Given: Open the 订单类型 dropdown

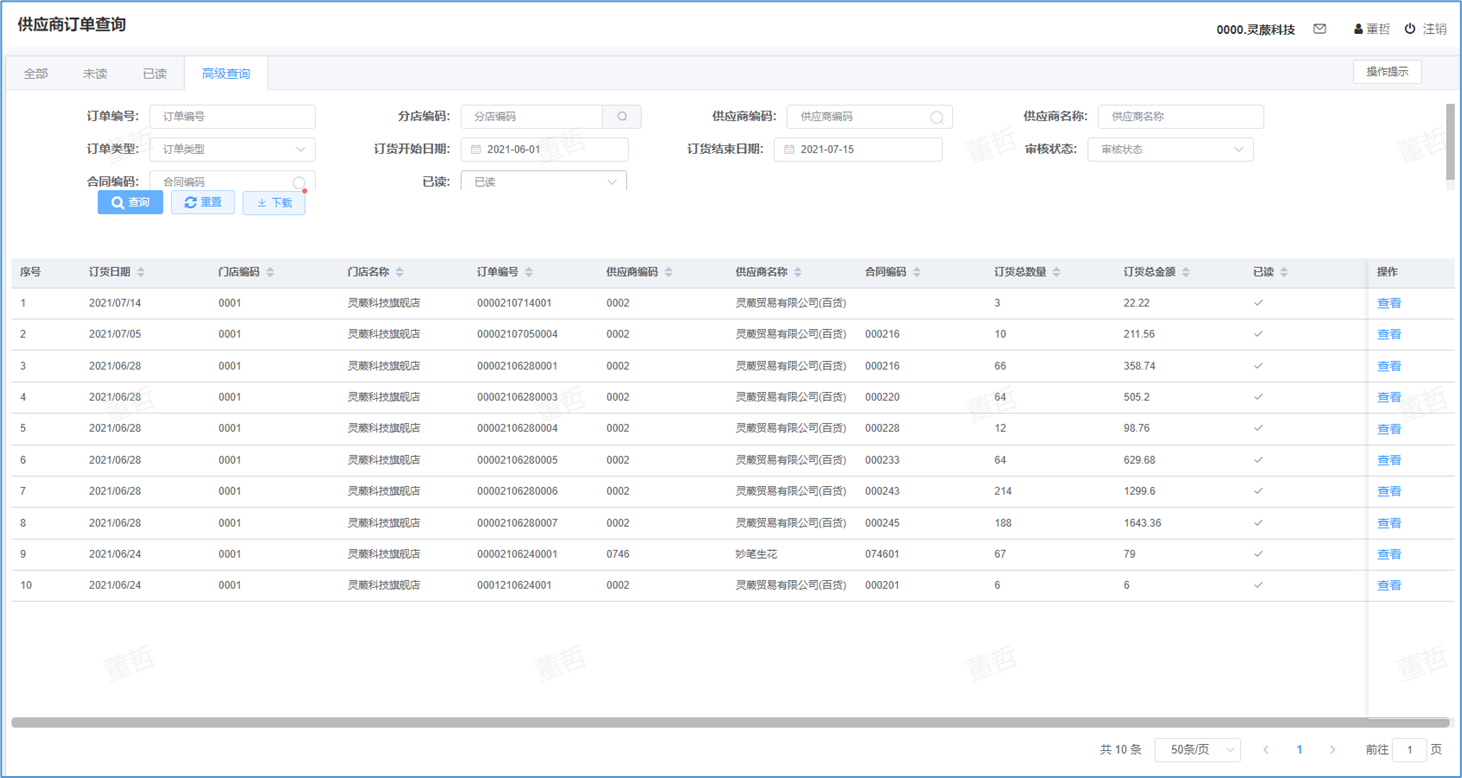Looking at the screenshot, I should pyautogui.click(x=232, y=150).
